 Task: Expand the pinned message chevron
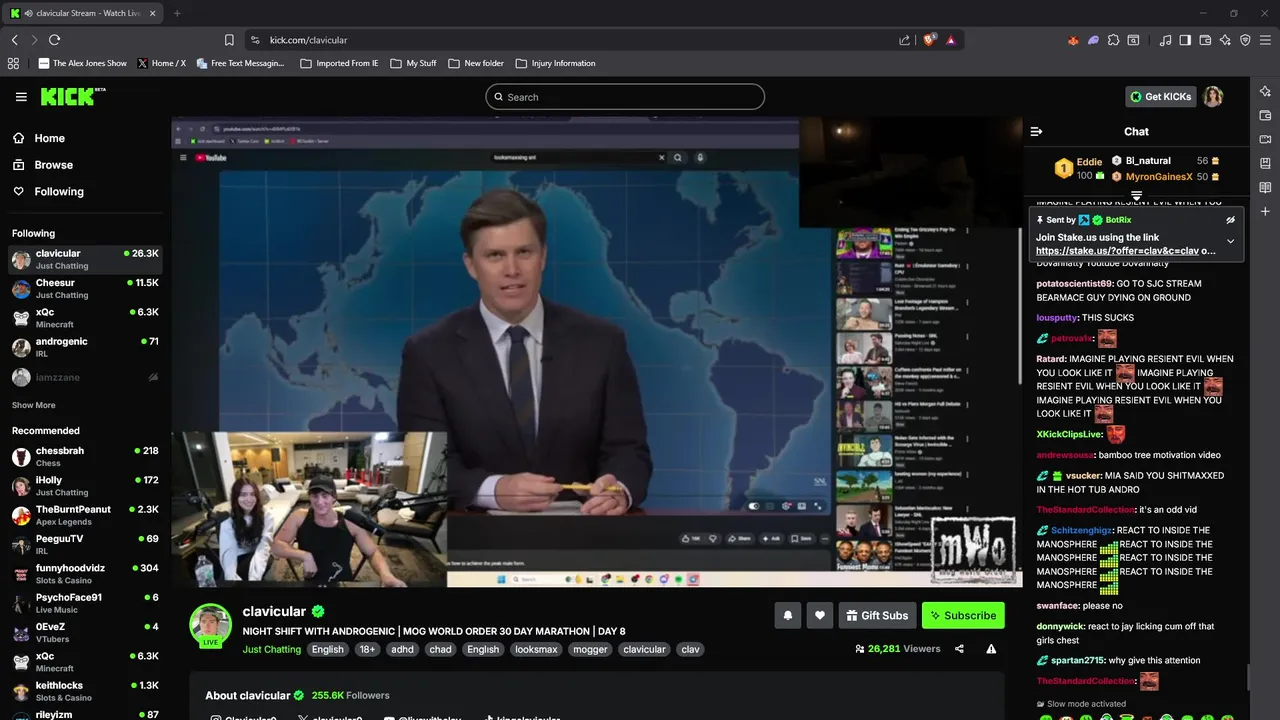(x=1231, y=241)
